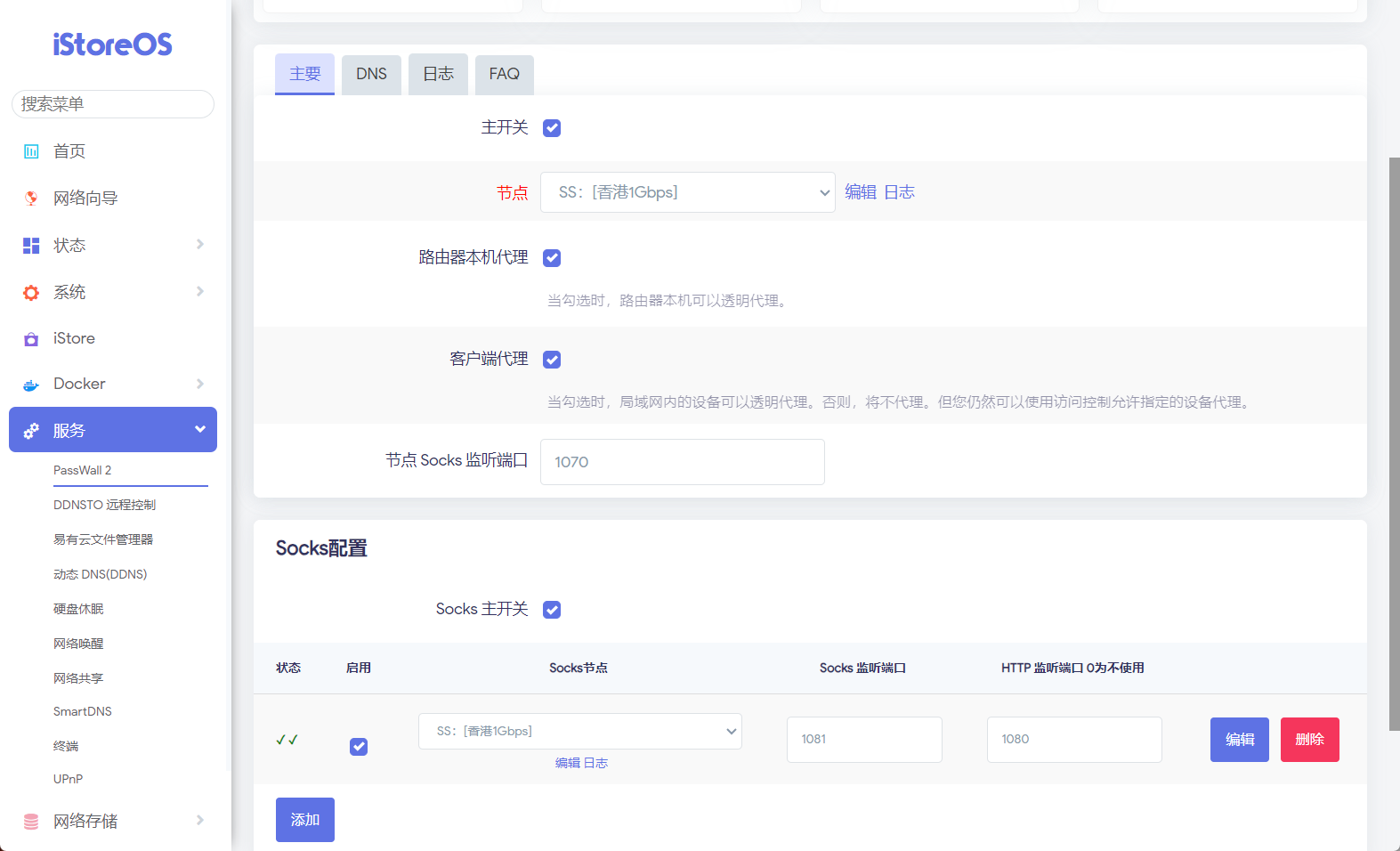Switch to the 主要 tab
Screen dimensions: 1400x851
coord(305,74)
